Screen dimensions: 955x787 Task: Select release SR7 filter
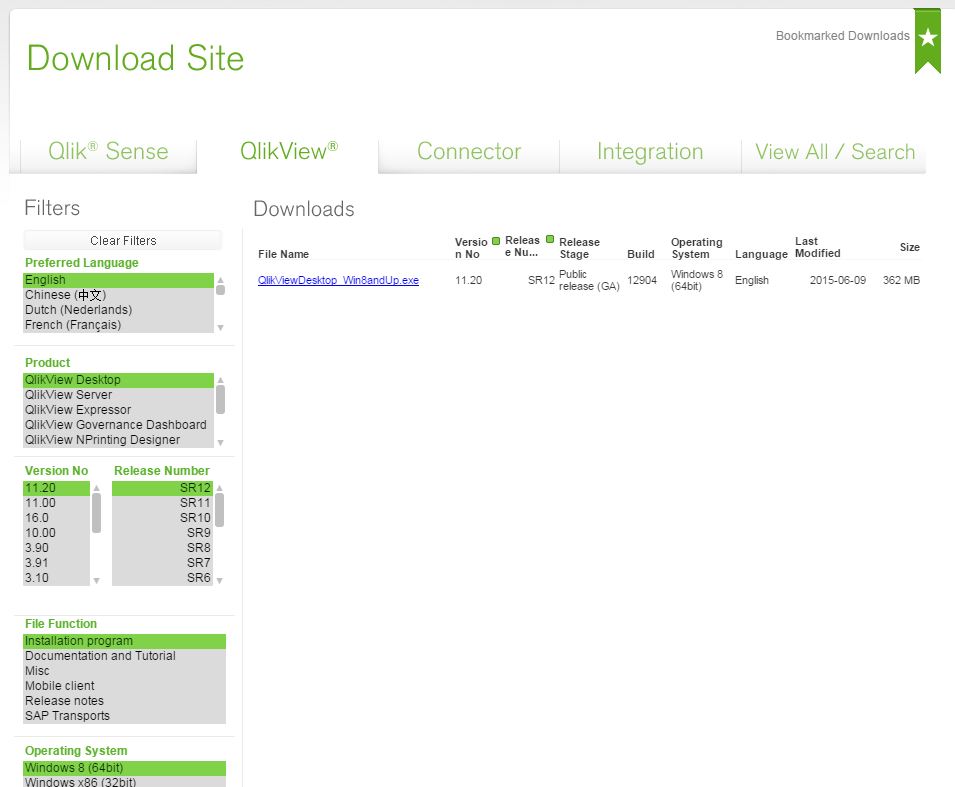click(162, 563)
